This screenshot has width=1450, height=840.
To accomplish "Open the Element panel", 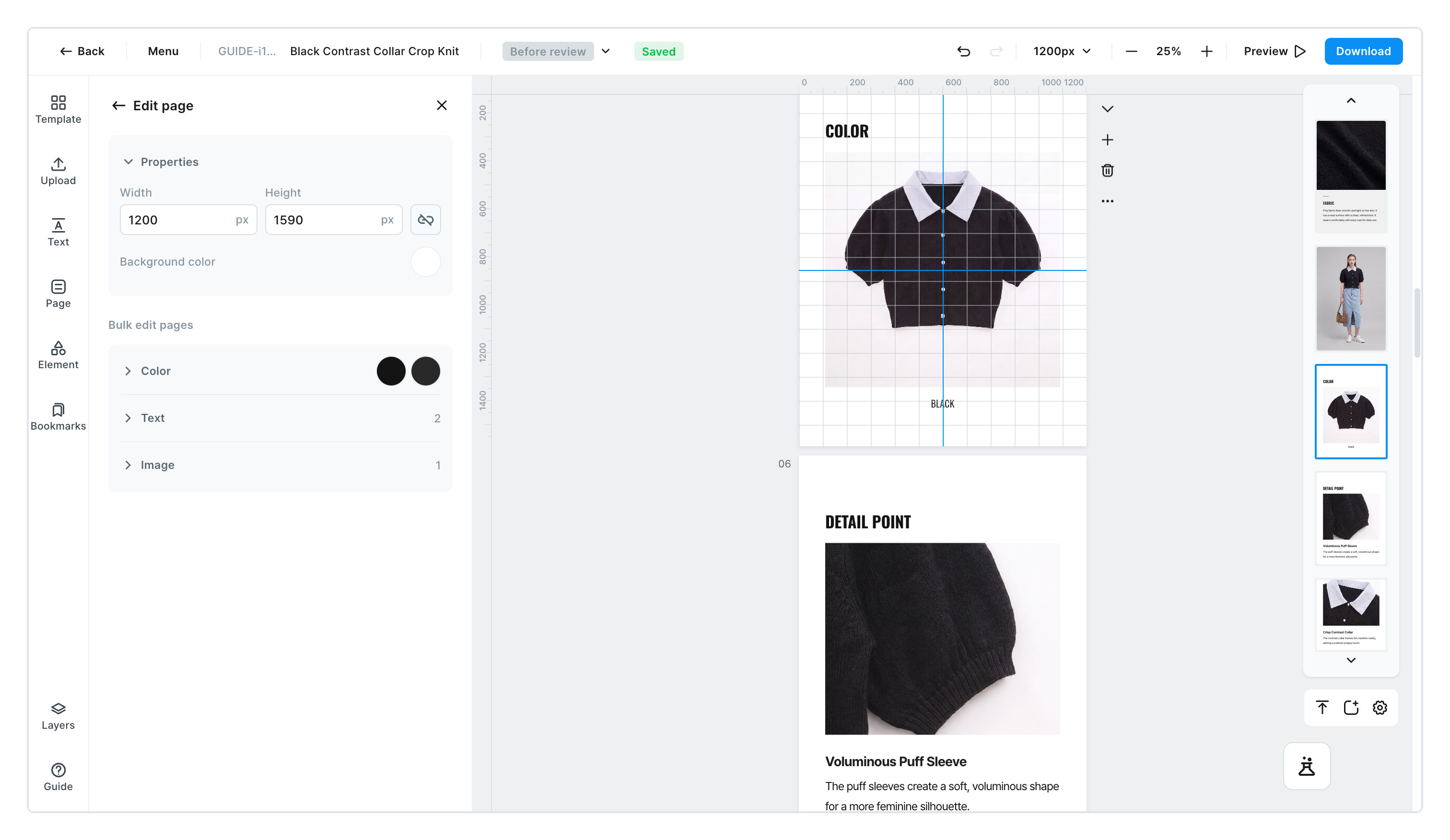I will (58, 355).
